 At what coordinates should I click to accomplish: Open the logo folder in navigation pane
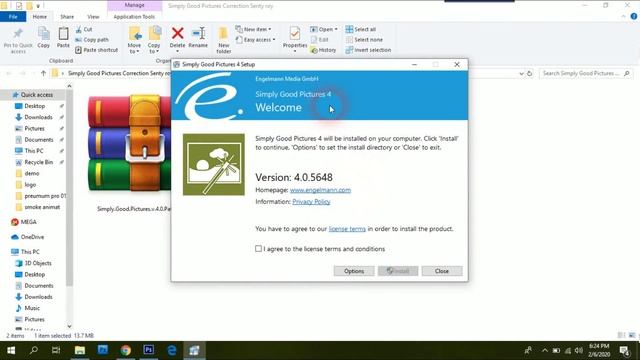coord(30,184)
